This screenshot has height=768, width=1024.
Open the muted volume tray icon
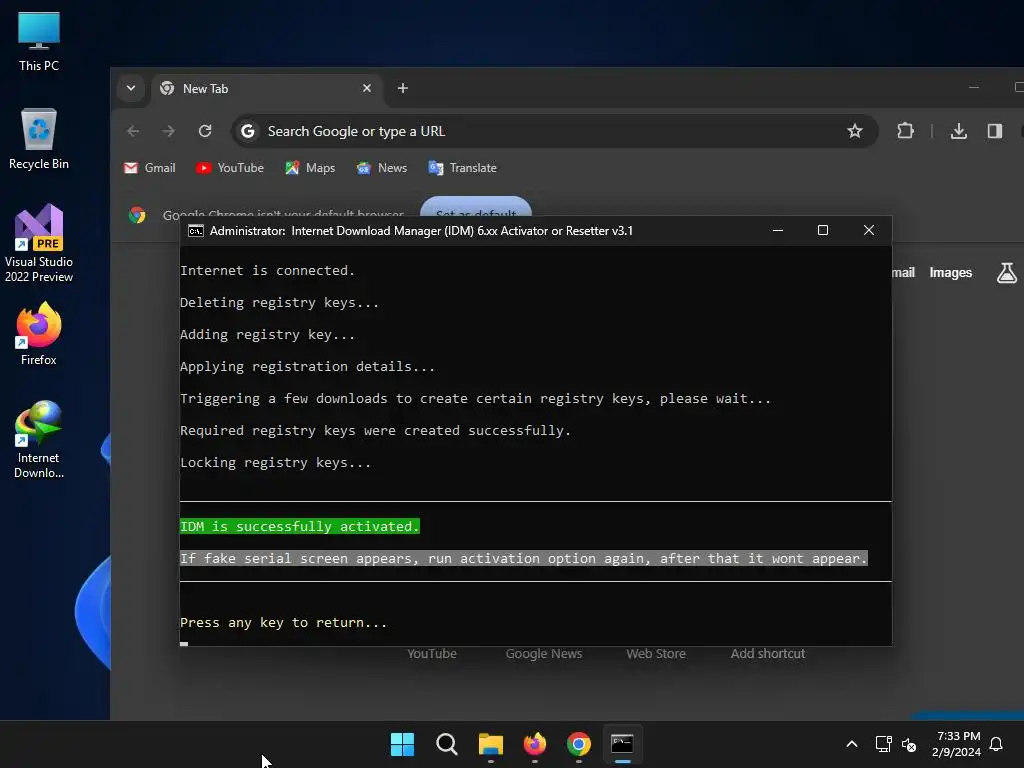tap(909, 744)
